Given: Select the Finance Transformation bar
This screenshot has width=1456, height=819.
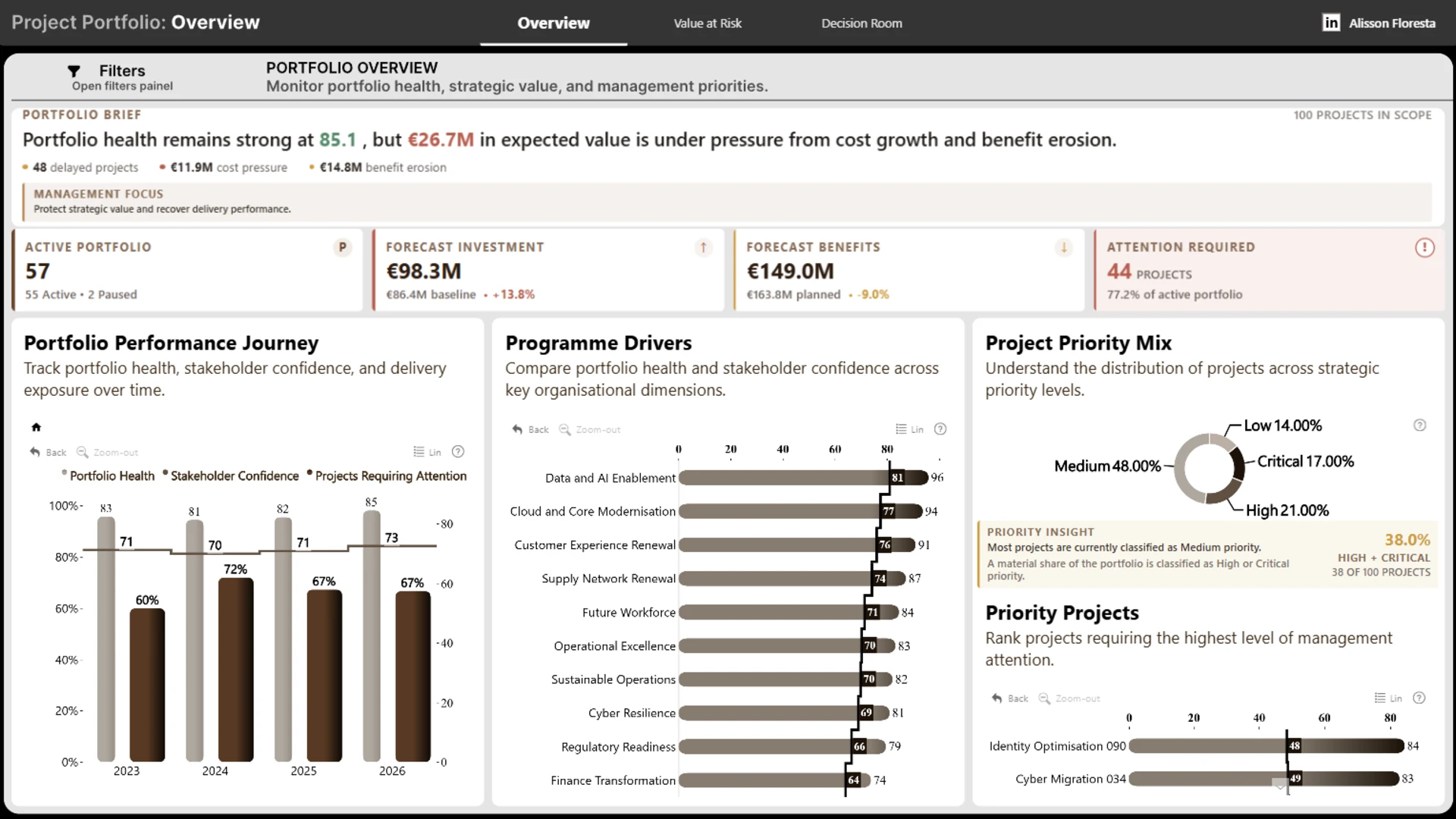Looking at the screenshot, I should pyautogui.click(x=774, y=780).
